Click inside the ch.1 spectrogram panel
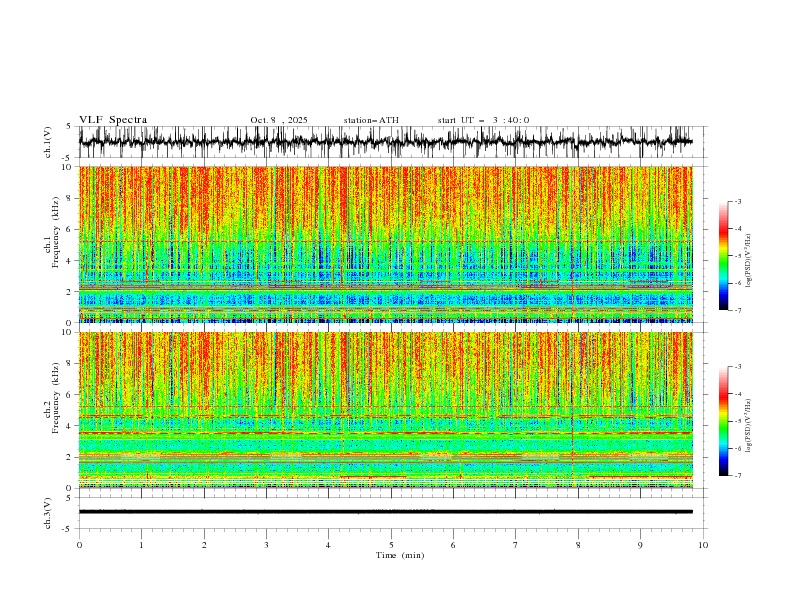 point(385,244)
